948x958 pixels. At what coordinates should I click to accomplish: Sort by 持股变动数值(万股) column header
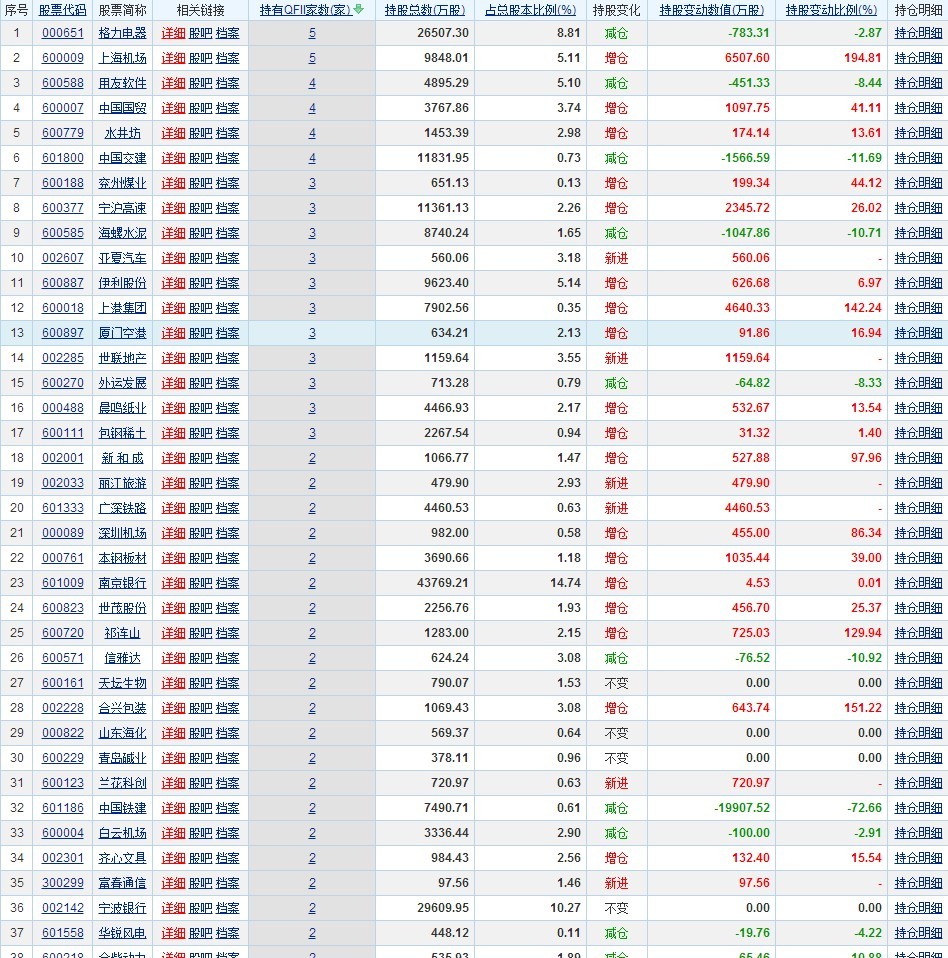(712, 10)
